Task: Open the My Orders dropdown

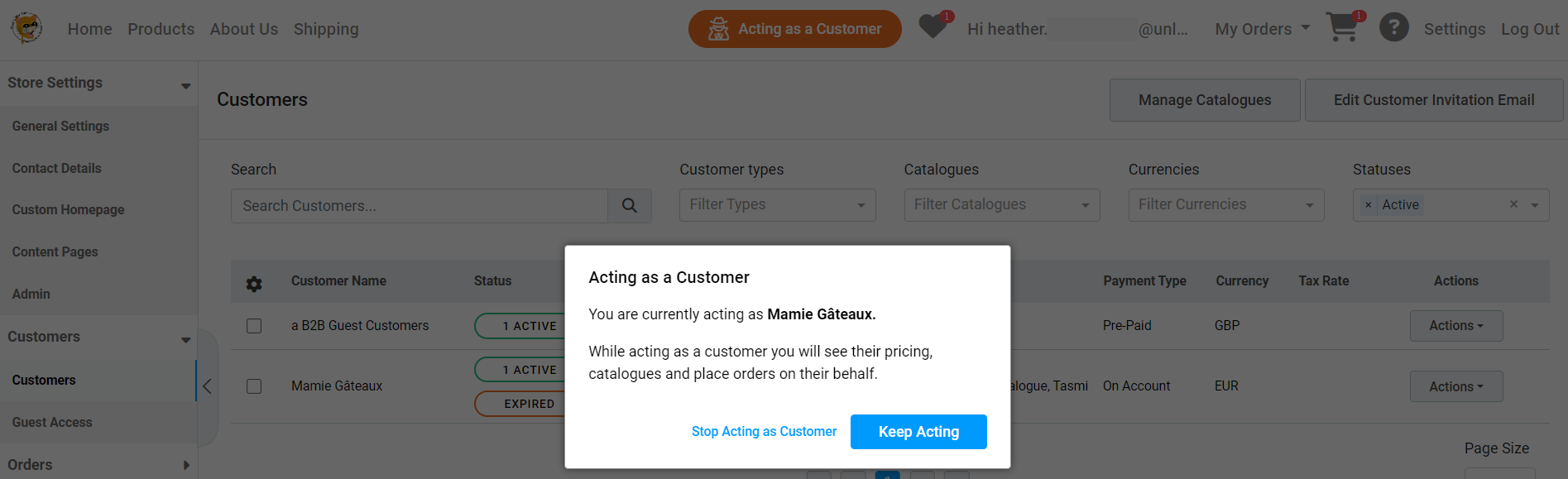Action: point(1261,28)
